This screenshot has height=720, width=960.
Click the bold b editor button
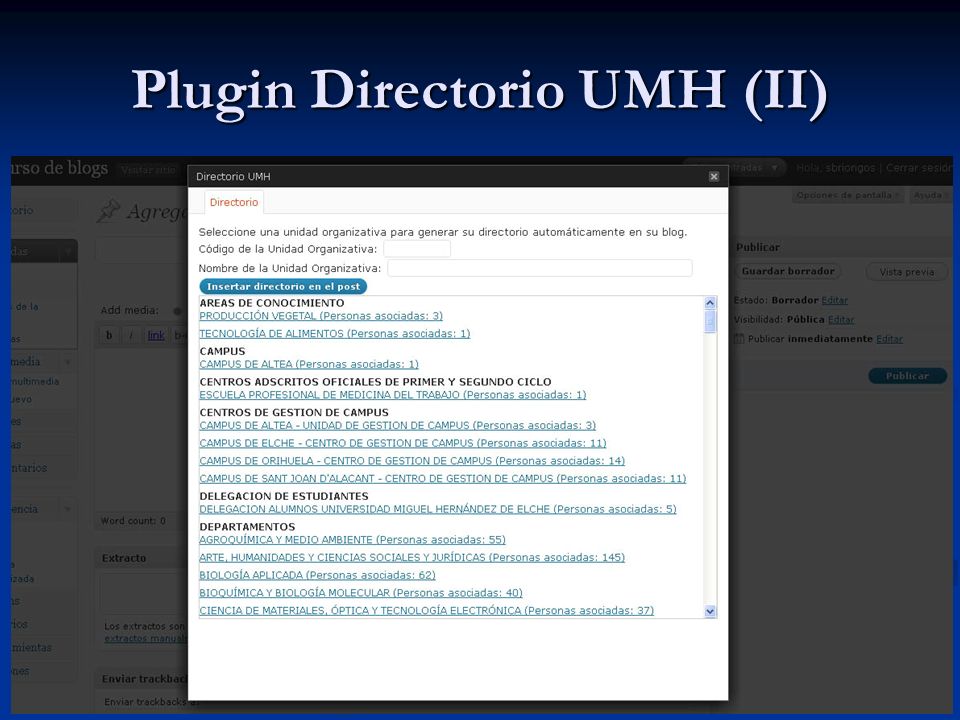click(x=109, y=335)
